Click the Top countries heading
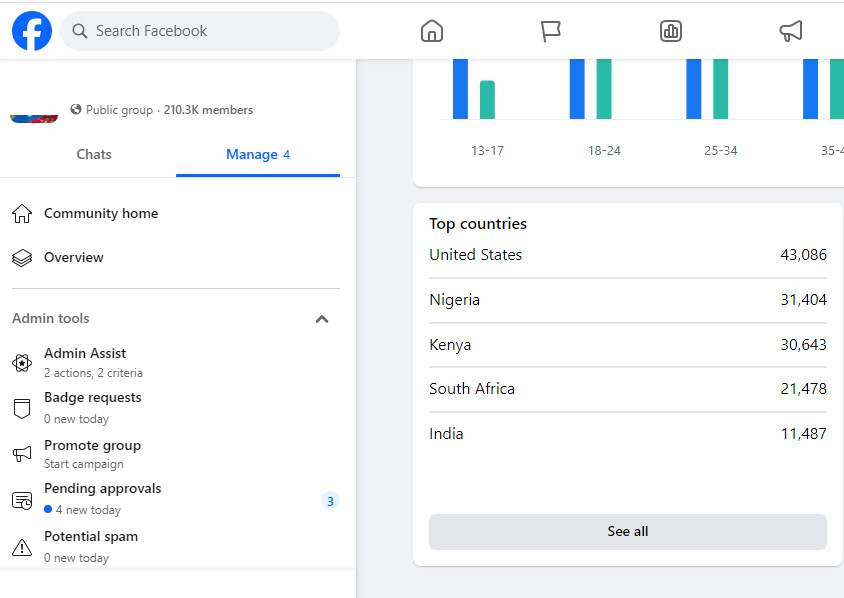This screenshot has height=598, width=844. coord(478,224)
